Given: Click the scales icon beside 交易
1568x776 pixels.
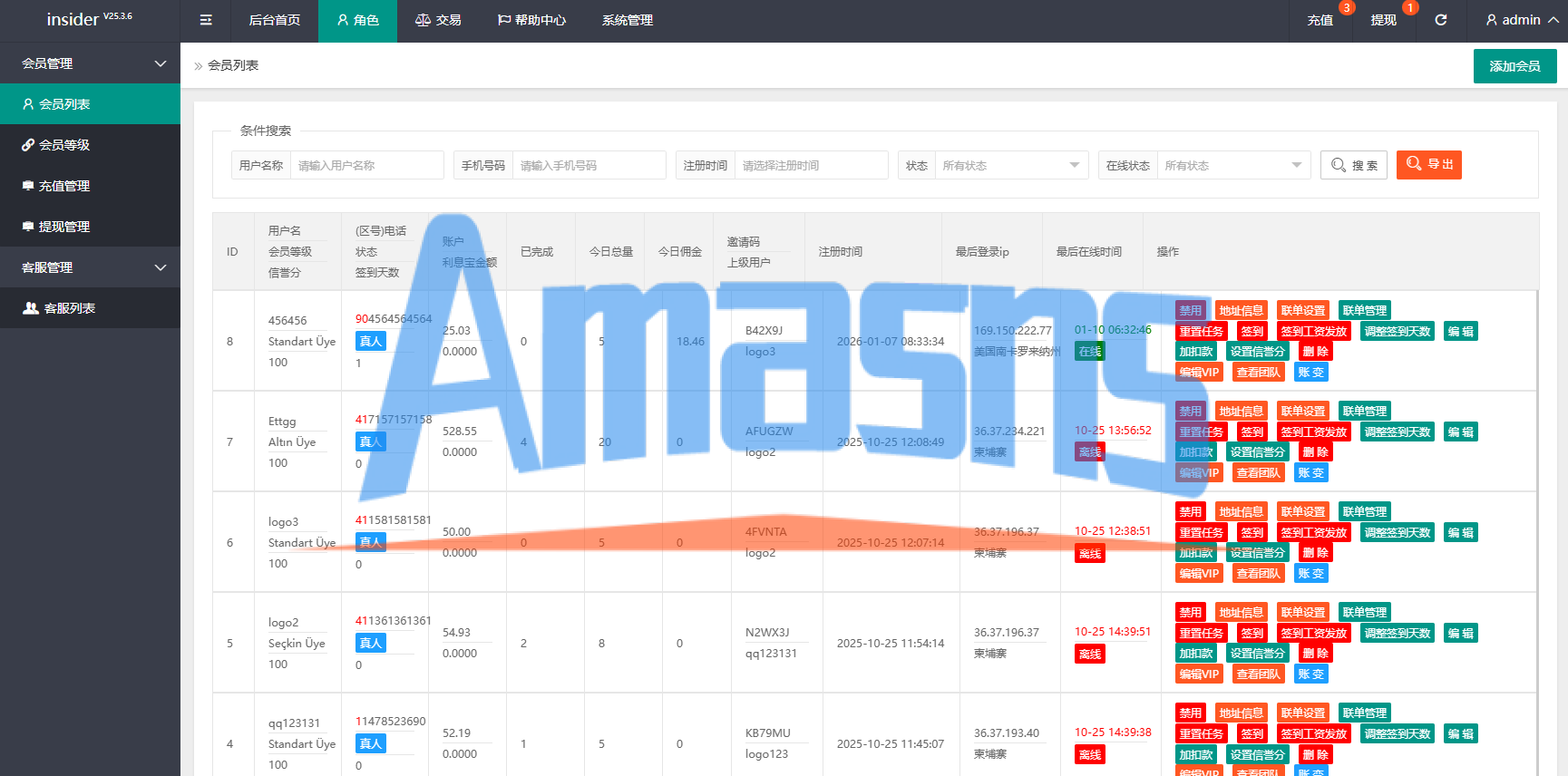Looking at the screenshot, I should pyautogui.click(x=423, y=20).
